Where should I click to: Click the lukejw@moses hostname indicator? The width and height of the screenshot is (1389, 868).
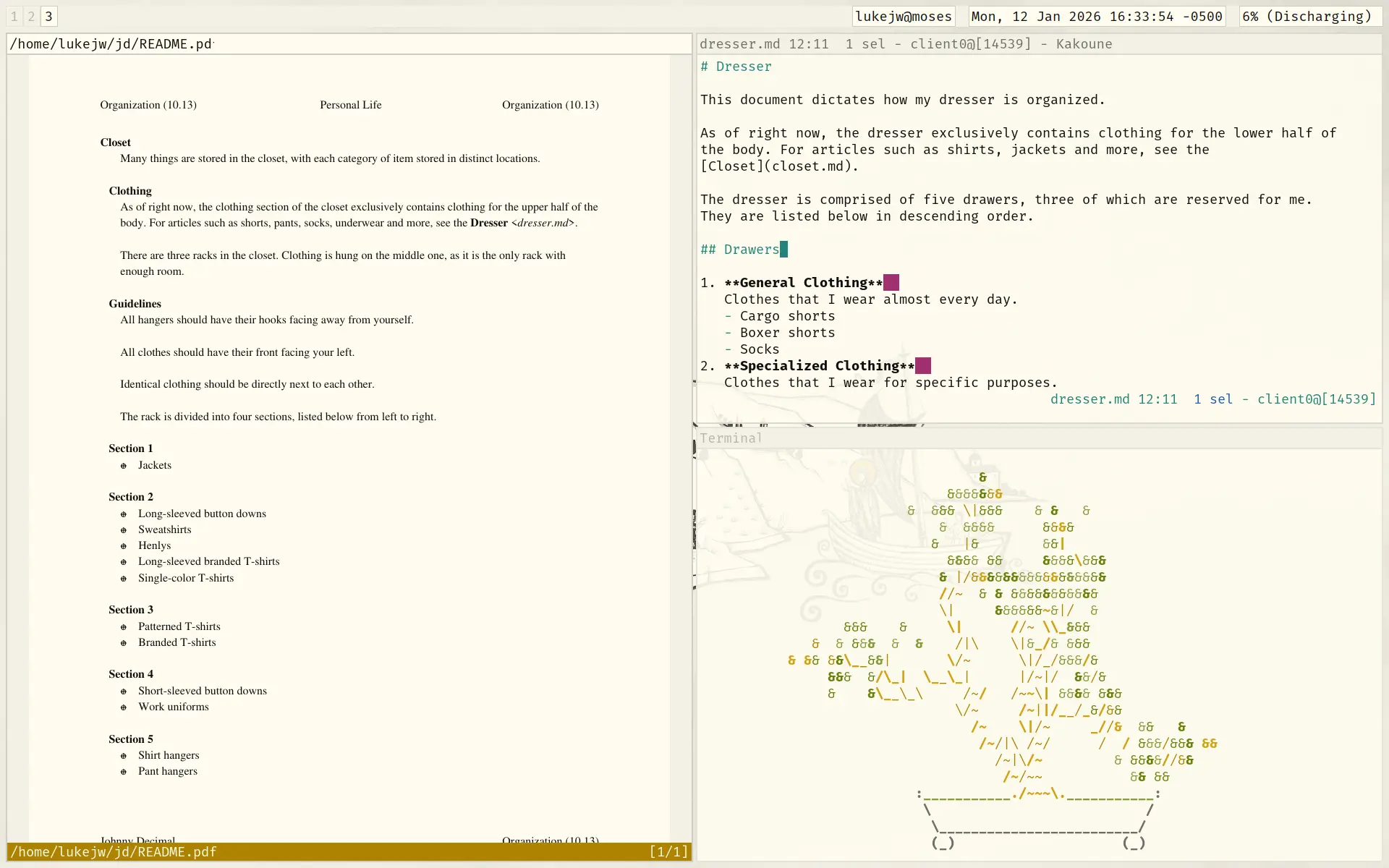tap(904, 16)
